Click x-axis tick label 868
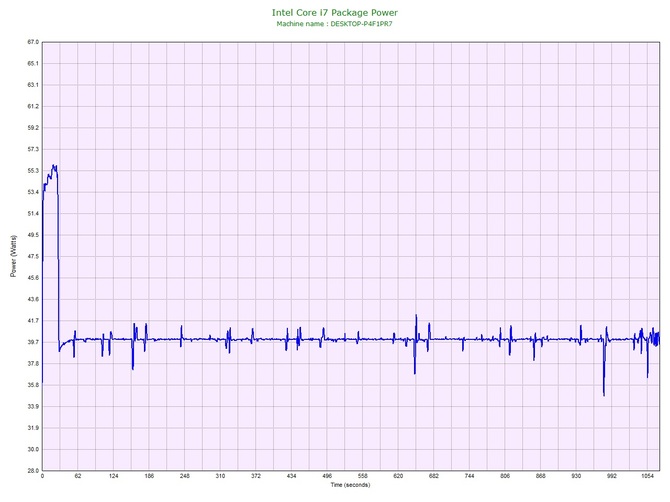Screen dimensions: 670x502 (x=541, y=476)
